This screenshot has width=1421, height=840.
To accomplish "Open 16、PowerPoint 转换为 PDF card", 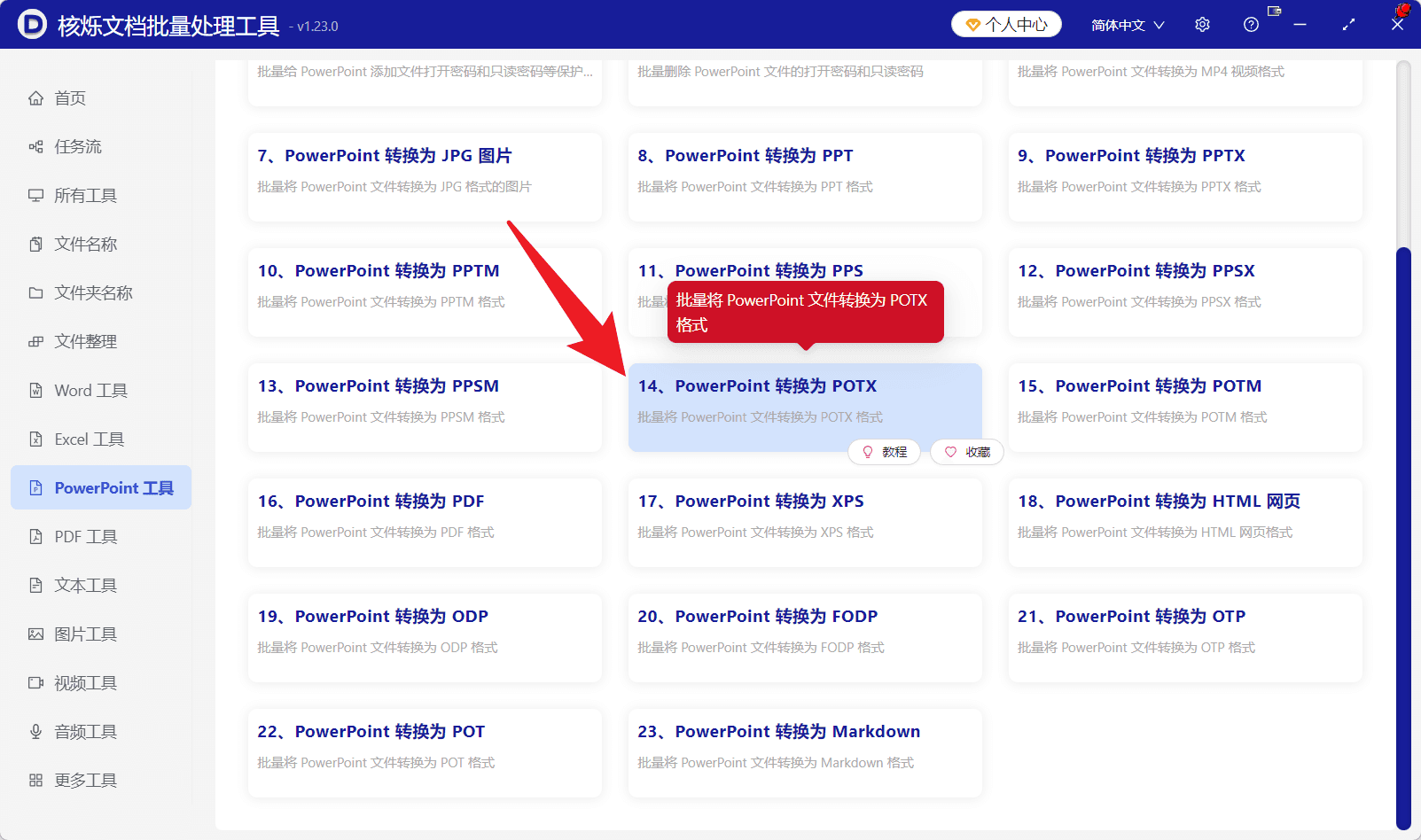I will tap(425, 523).
